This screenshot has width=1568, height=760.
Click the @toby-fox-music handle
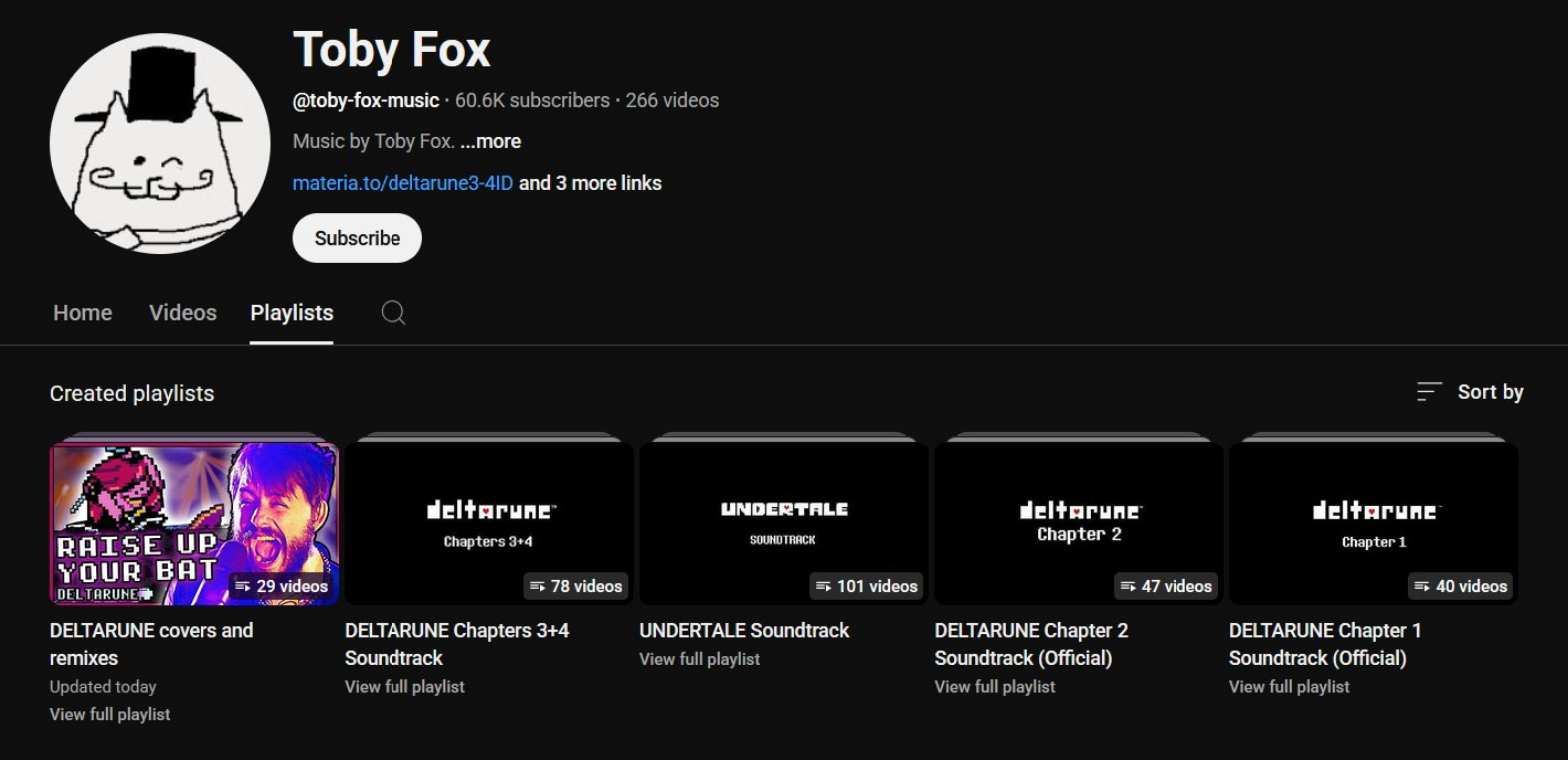(x=366, y=101)
